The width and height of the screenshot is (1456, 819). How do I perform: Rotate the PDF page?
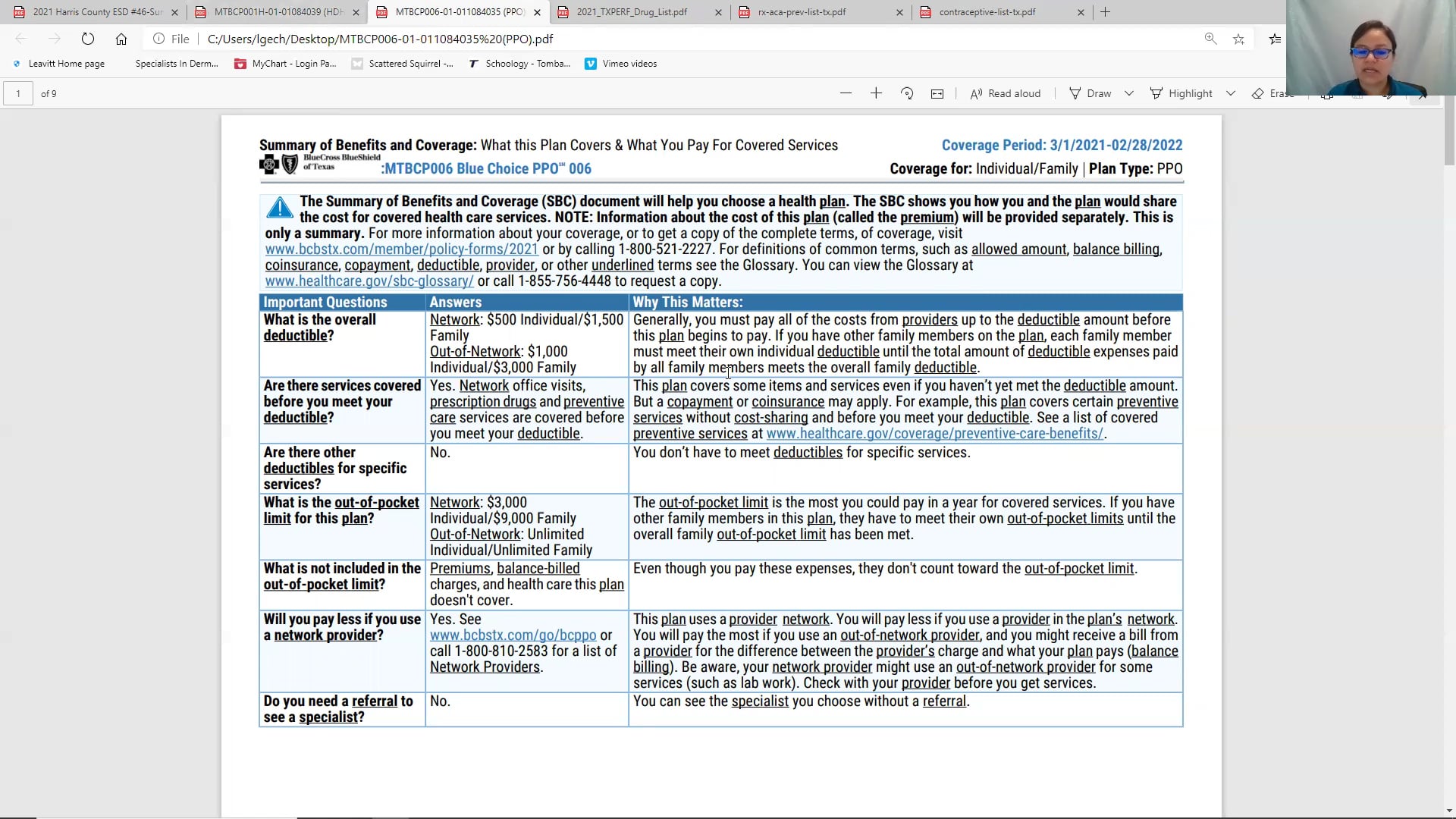907,93
